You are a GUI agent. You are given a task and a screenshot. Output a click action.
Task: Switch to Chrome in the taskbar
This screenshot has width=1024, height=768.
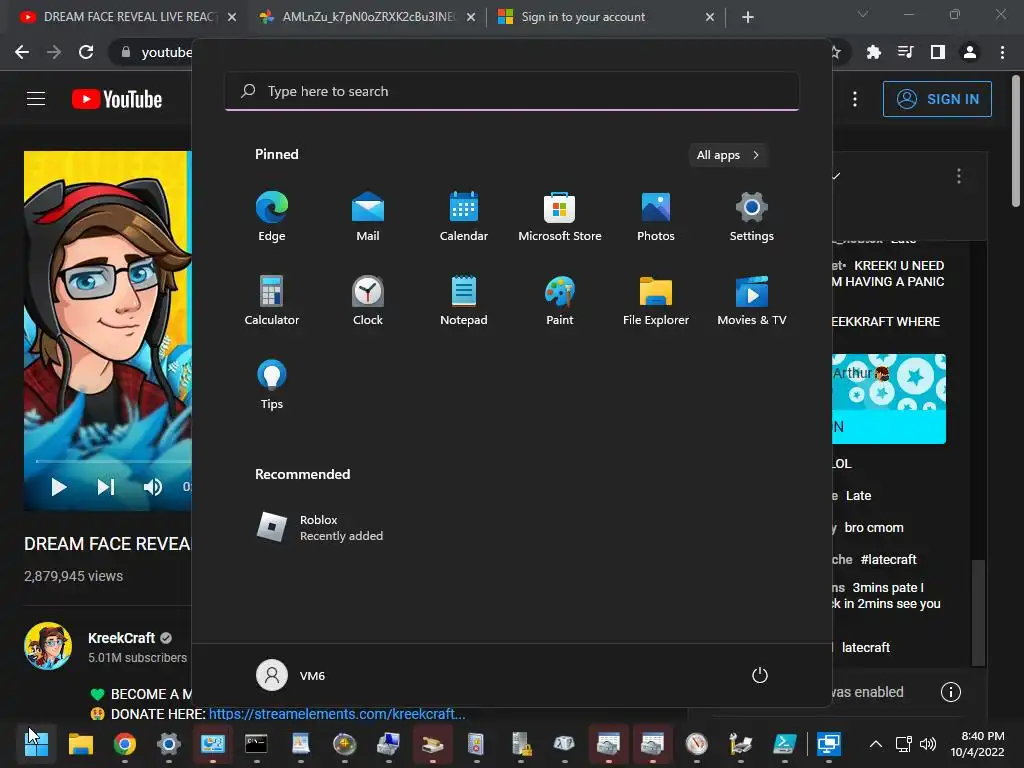click(x=125, y=743)
